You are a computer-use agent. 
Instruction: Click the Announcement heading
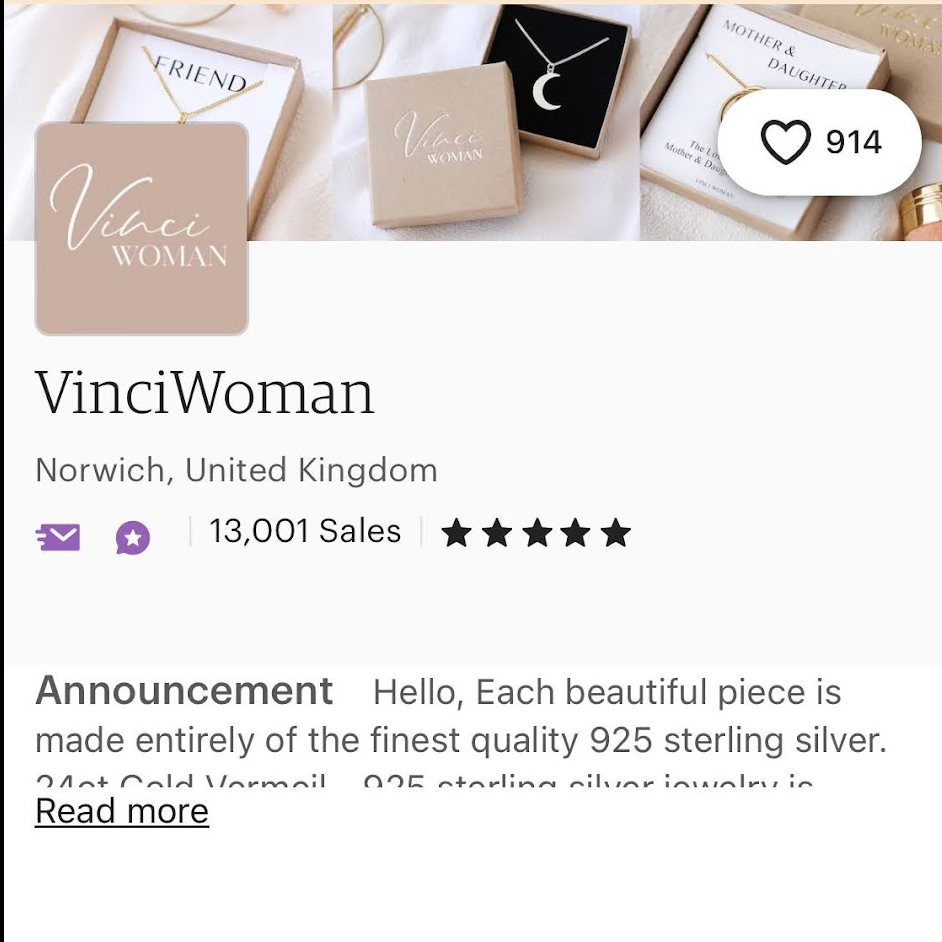click(x=184, y=691)
